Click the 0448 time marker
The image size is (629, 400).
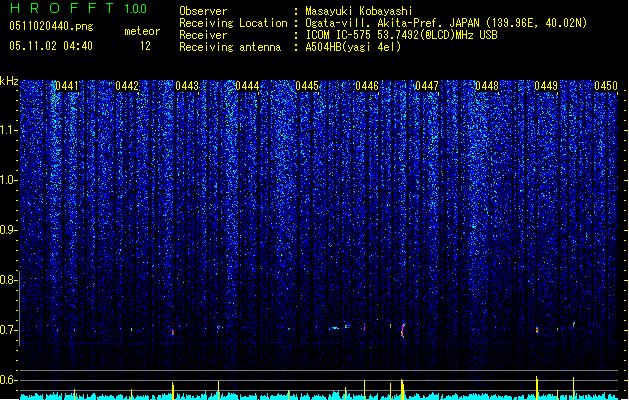487,86
